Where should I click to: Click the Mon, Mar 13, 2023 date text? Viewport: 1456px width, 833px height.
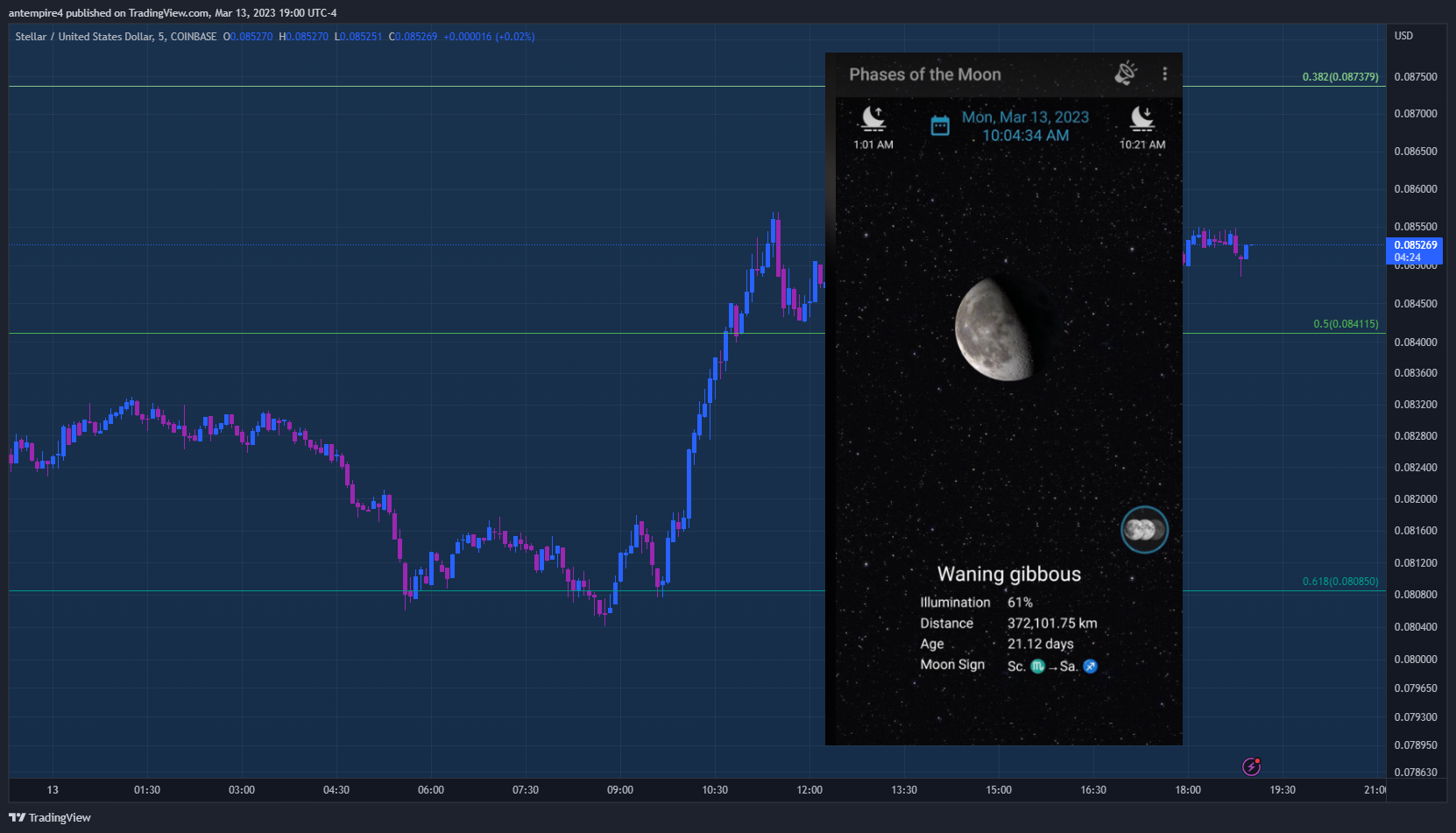tap(1025, 117)
